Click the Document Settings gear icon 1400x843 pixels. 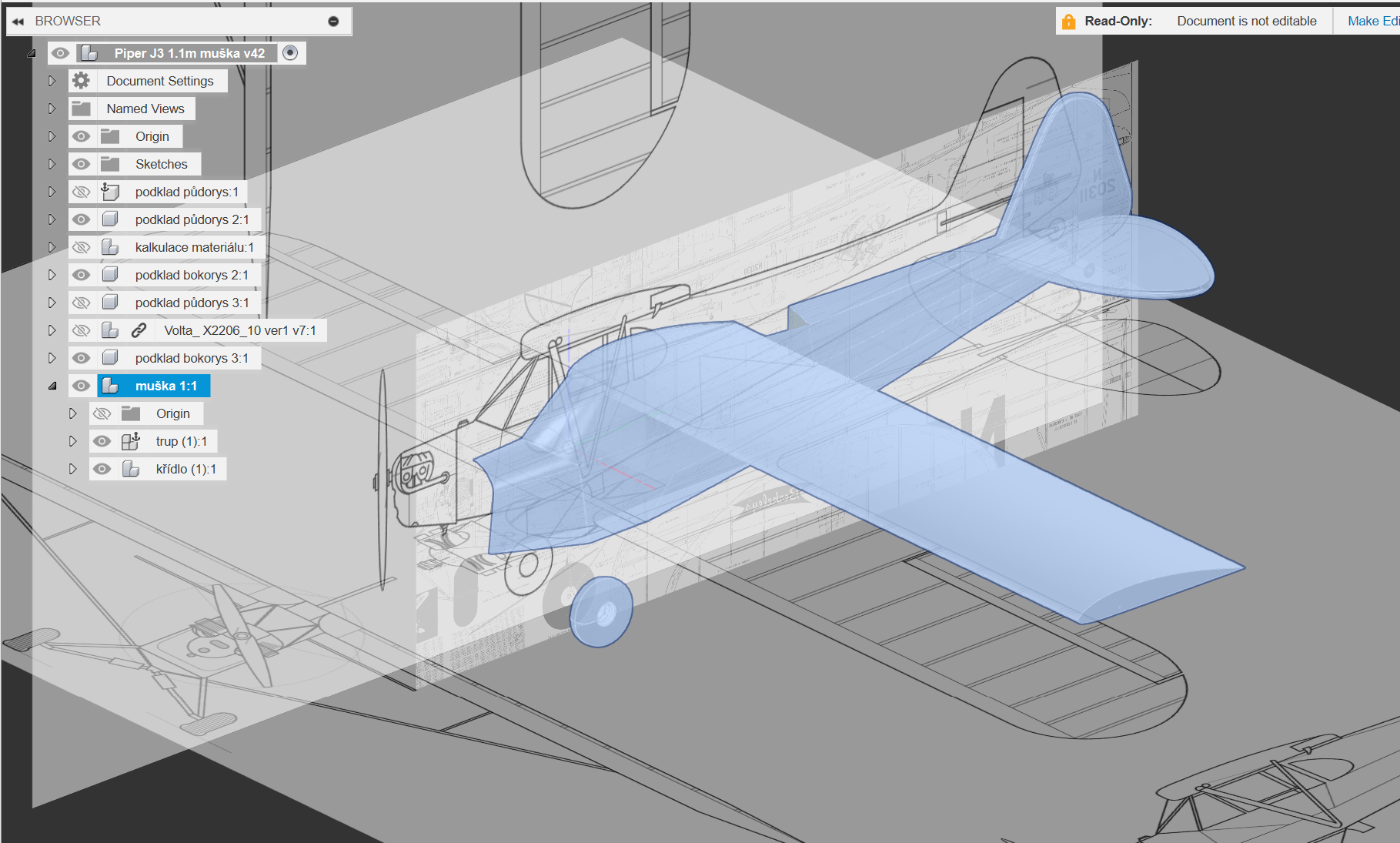pyautogui.click(x=82, y=81)
